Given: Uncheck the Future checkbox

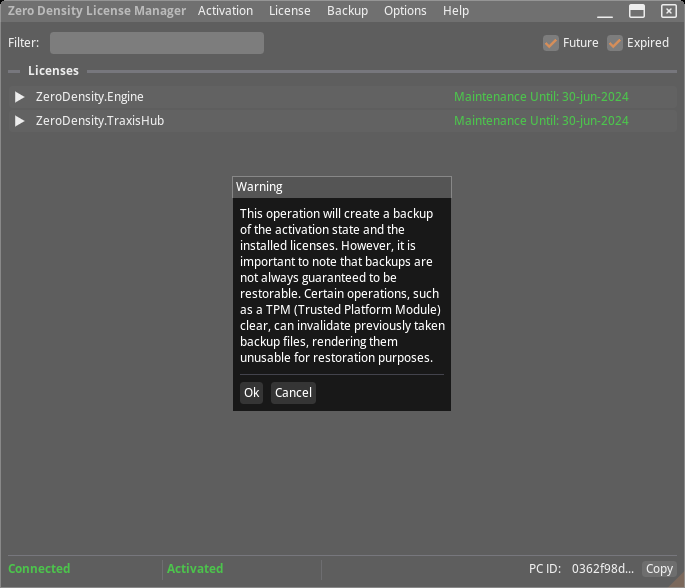Looking at the screenshot, I should [551, 43].
